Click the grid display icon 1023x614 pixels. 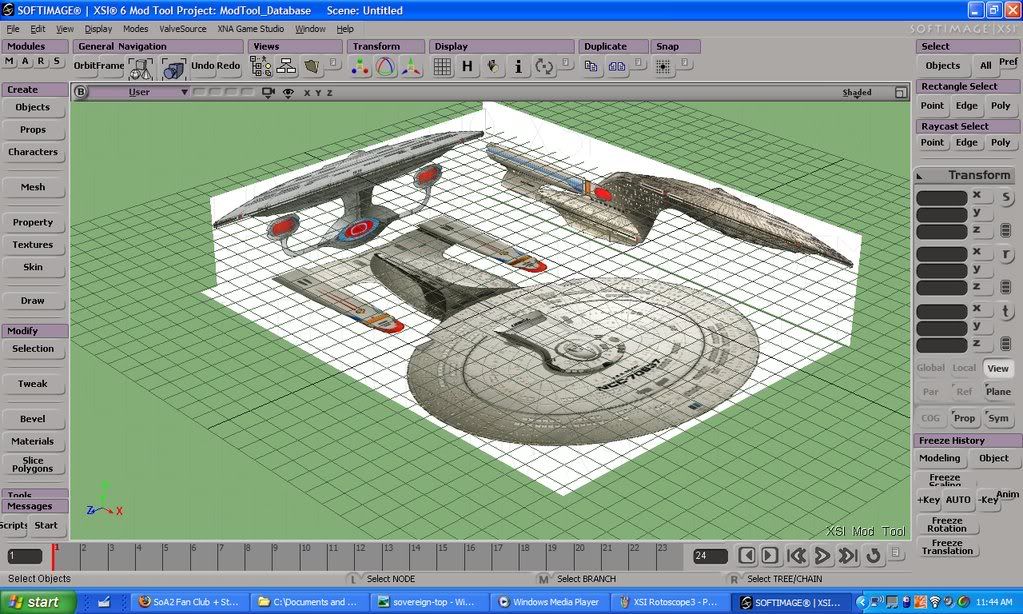442,67
